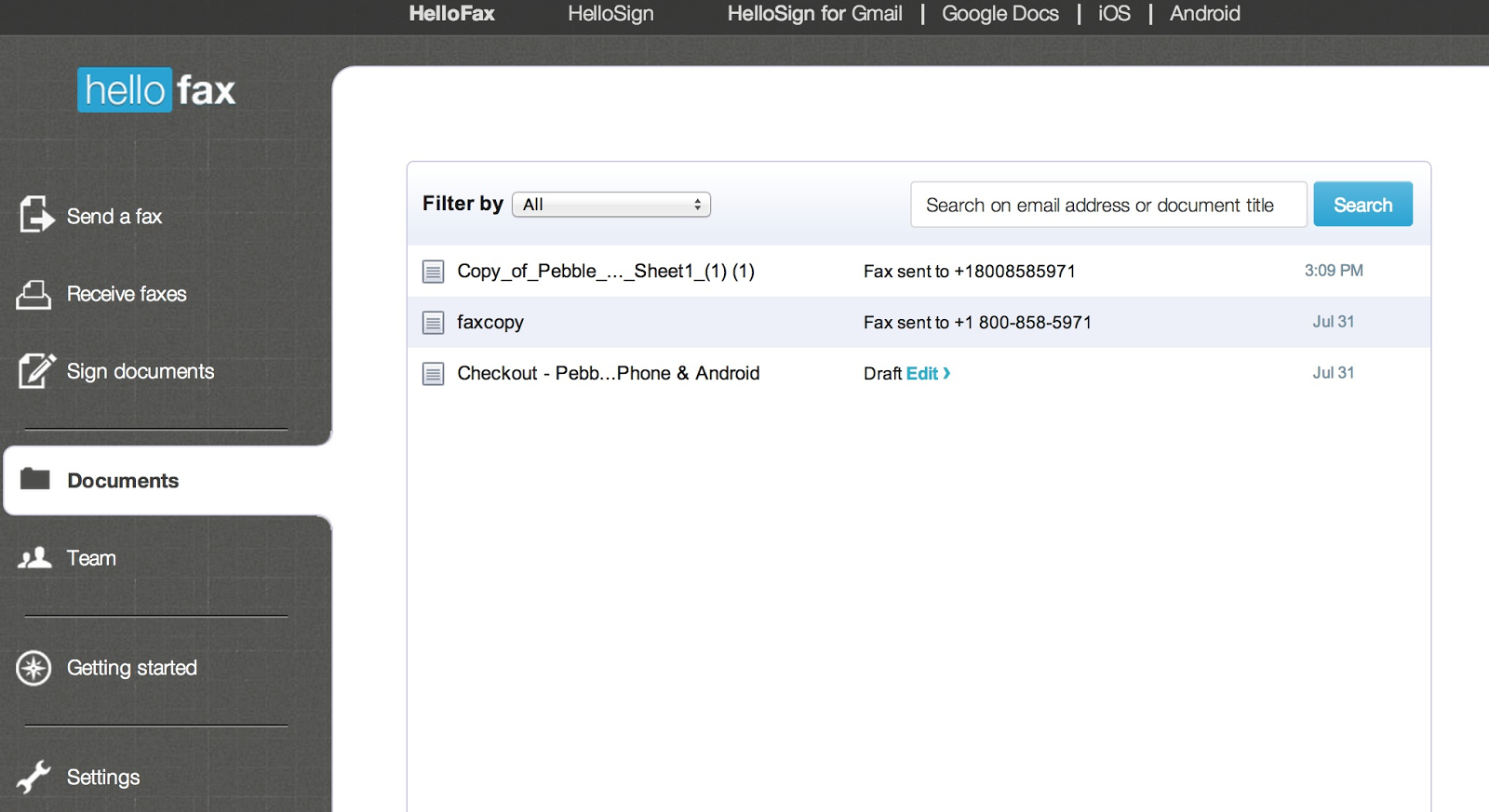Image resolution: width=1489 pixels, height=812 pixels.
Task: Click 'Fax sent to +18008585971' status
Action: coord(969,272)
